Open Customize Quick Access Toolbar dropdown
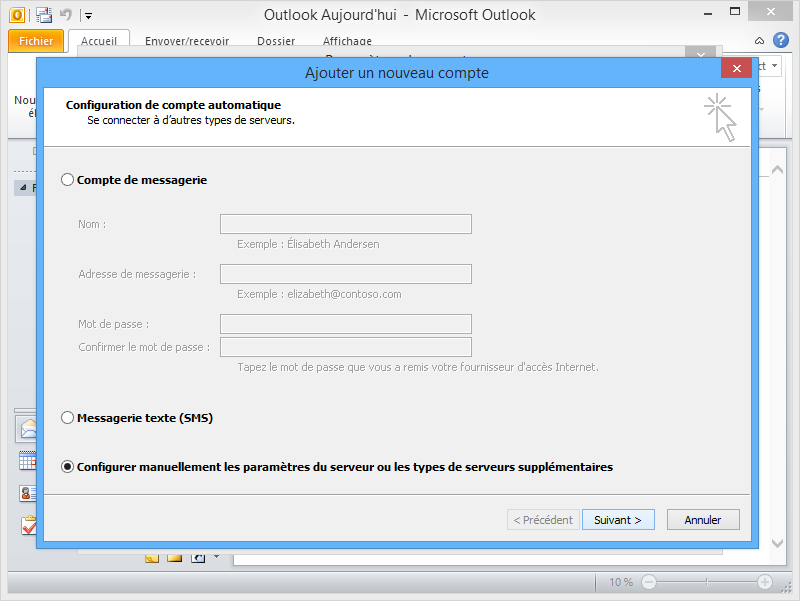The width and height of the screenshot is (800, 601). [88, 16]
